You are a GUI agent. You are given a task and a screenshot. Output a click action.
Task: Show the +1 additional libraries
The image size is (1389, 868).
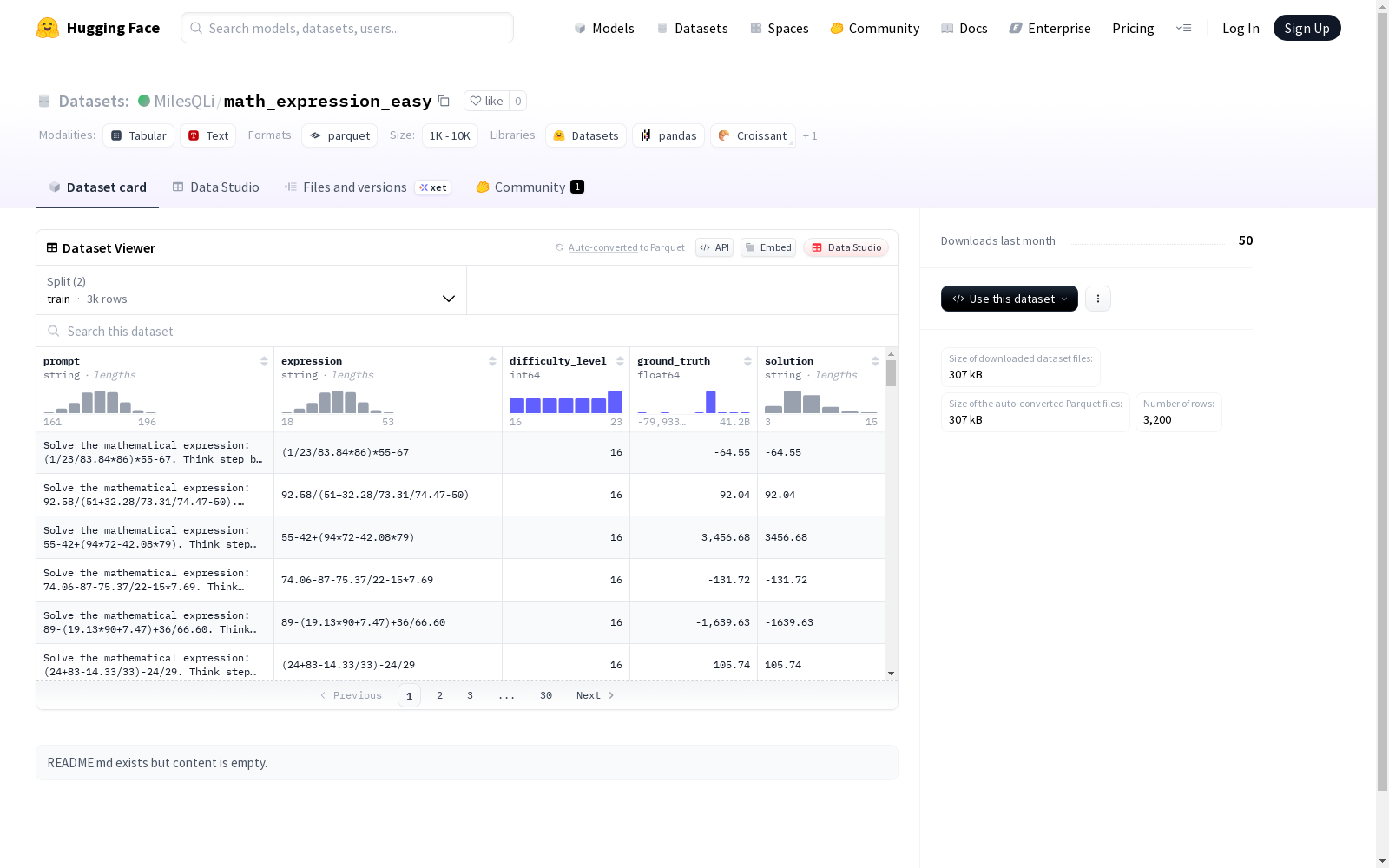coord(810,135)
